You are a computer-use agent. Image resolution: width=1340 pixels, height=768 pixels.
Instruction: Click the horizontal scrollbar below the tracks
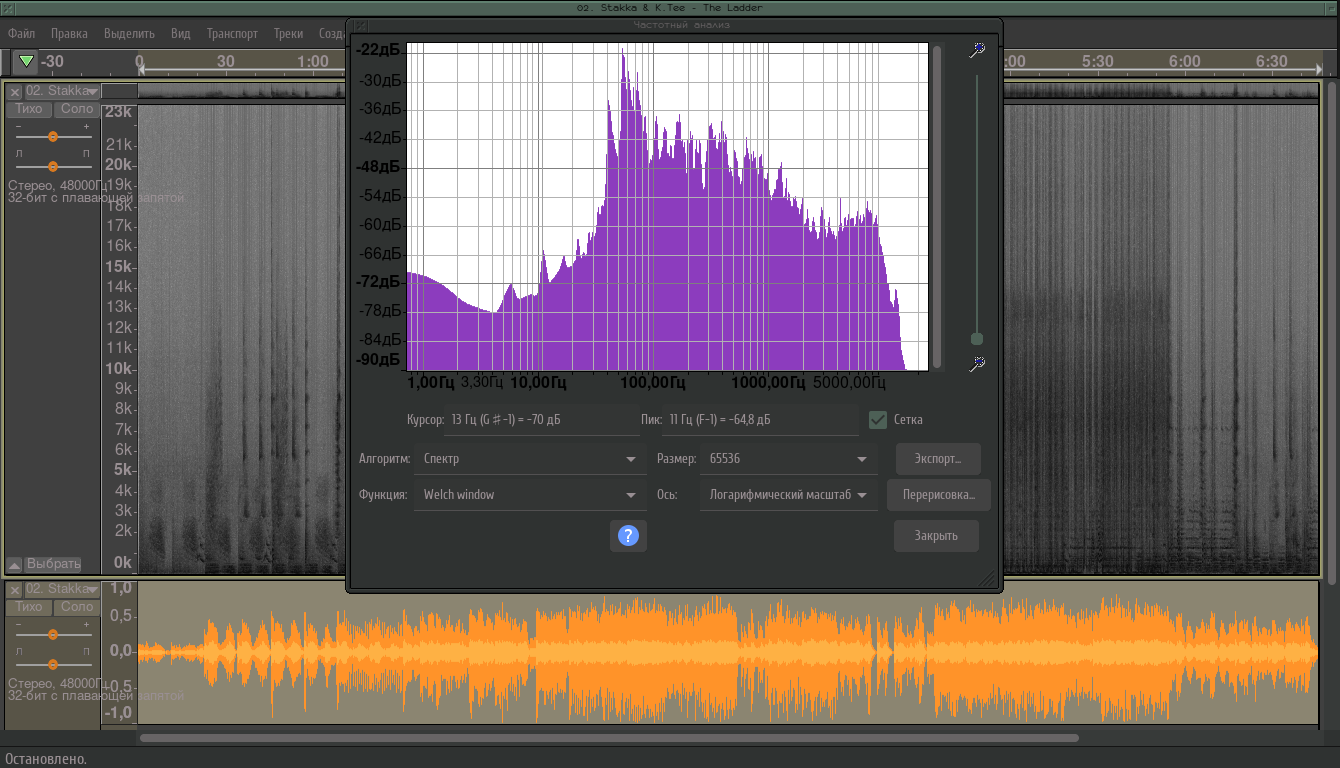click(609, 738)
